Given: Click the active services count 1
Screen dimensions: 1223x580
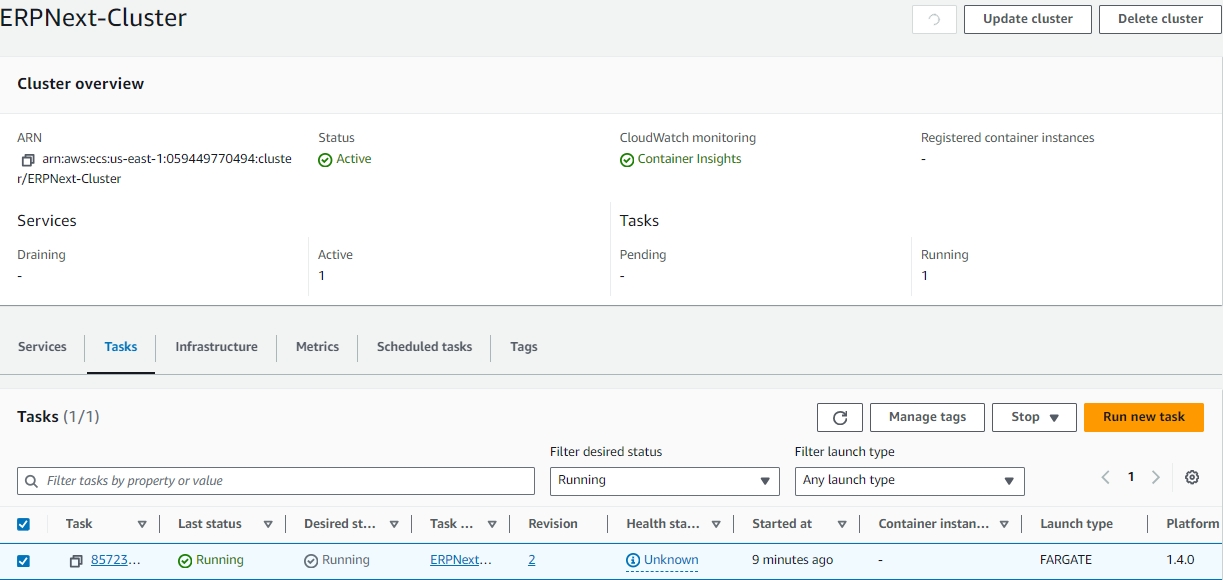Looking at the screenshot, I should pos(322,276).
